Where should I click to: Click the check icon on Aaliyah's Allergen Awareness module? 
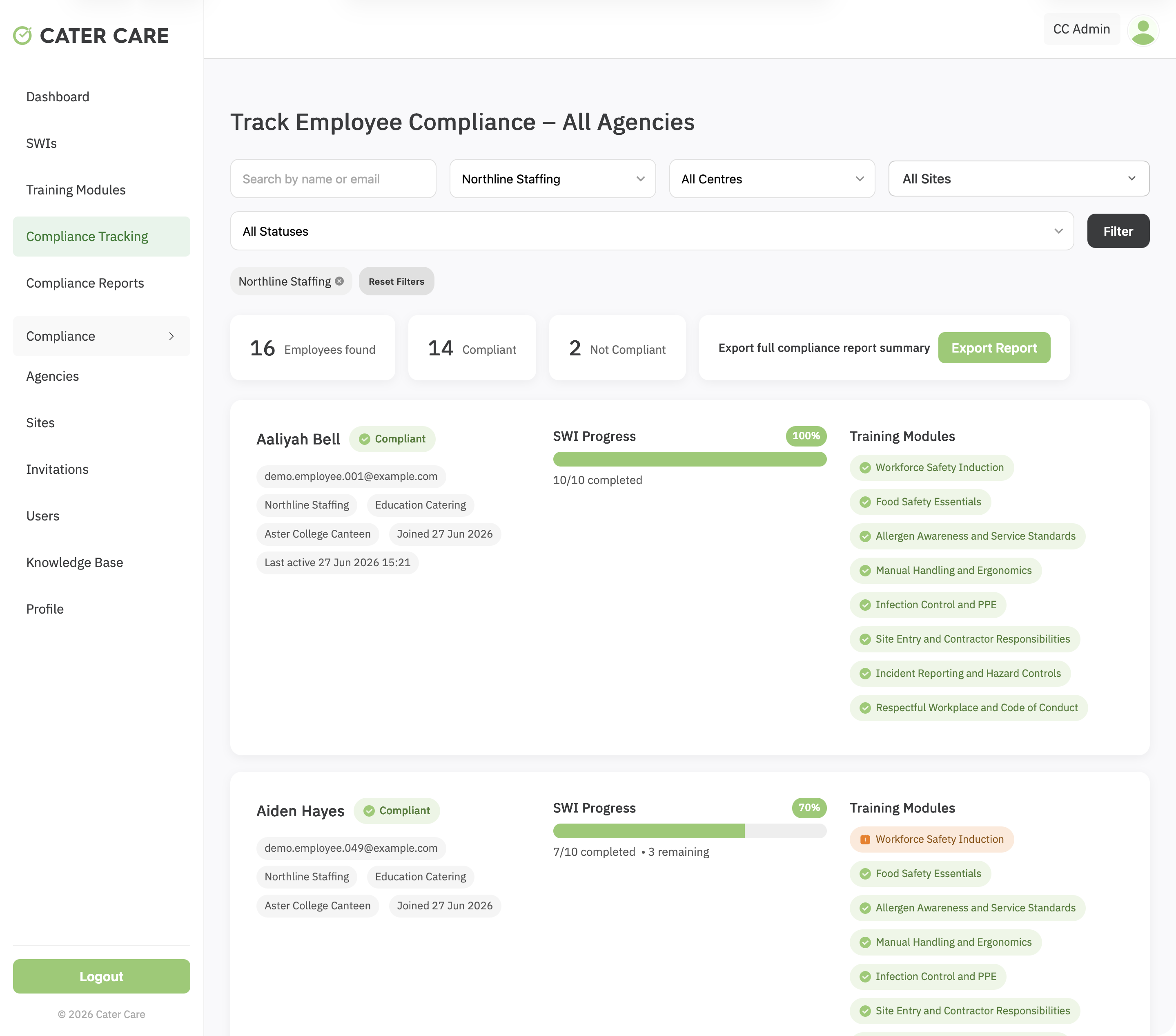[x=865, y=536]
